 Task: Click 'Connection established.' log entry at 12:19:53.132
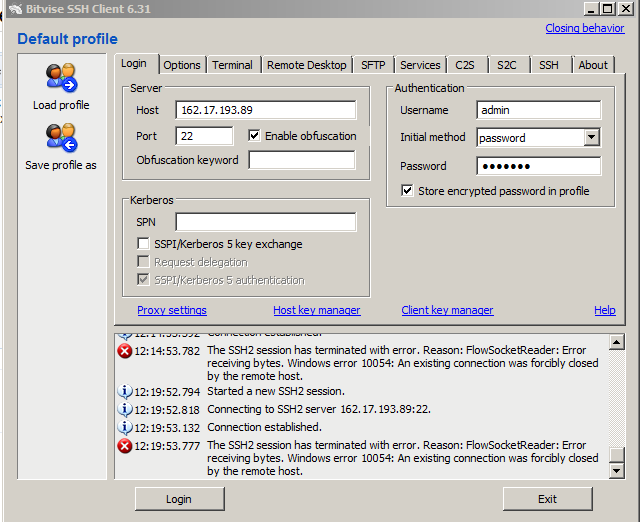pyautogui.click(x=264, y=427)
